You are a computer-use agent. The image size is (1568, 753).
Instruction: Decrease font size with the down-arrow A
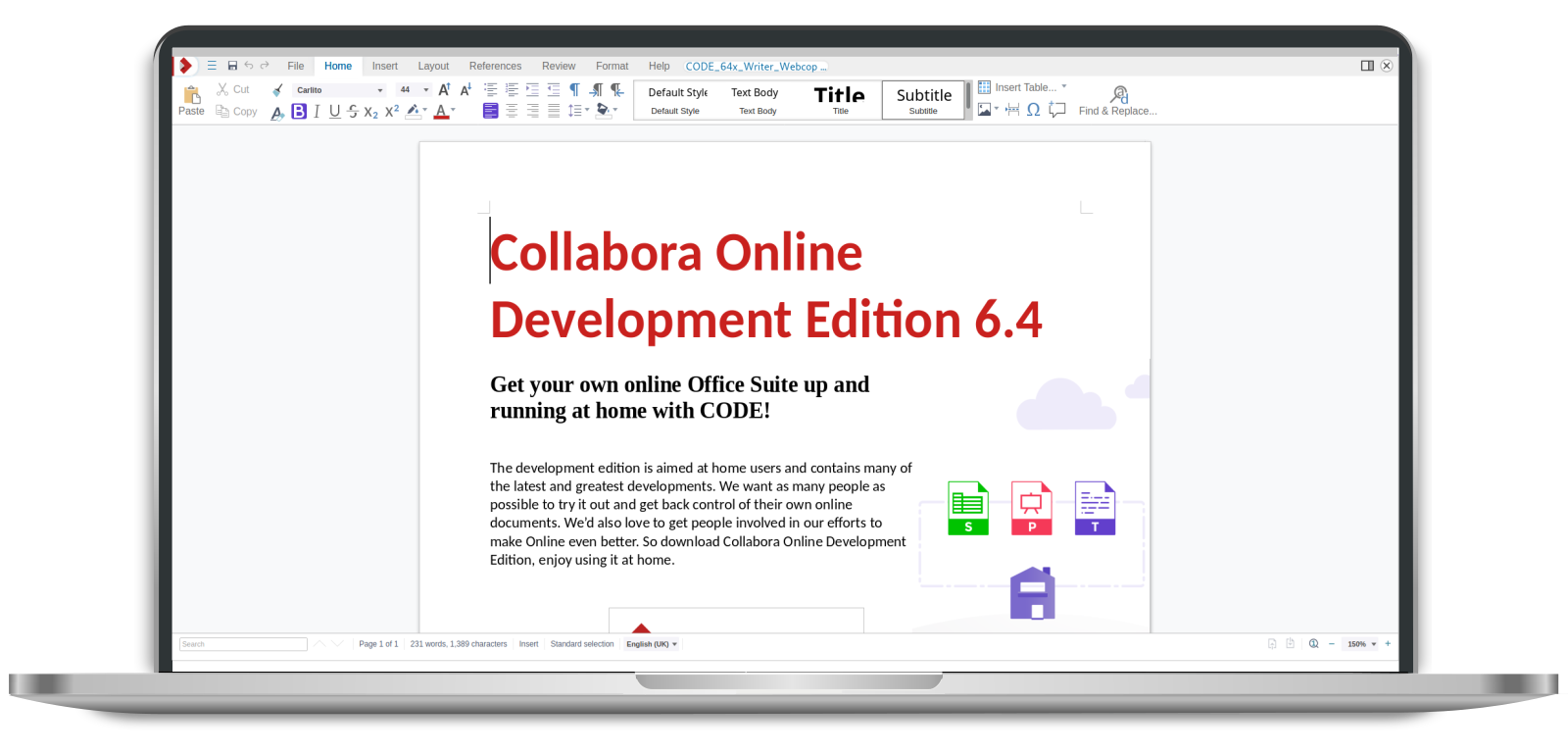[465, 89]
